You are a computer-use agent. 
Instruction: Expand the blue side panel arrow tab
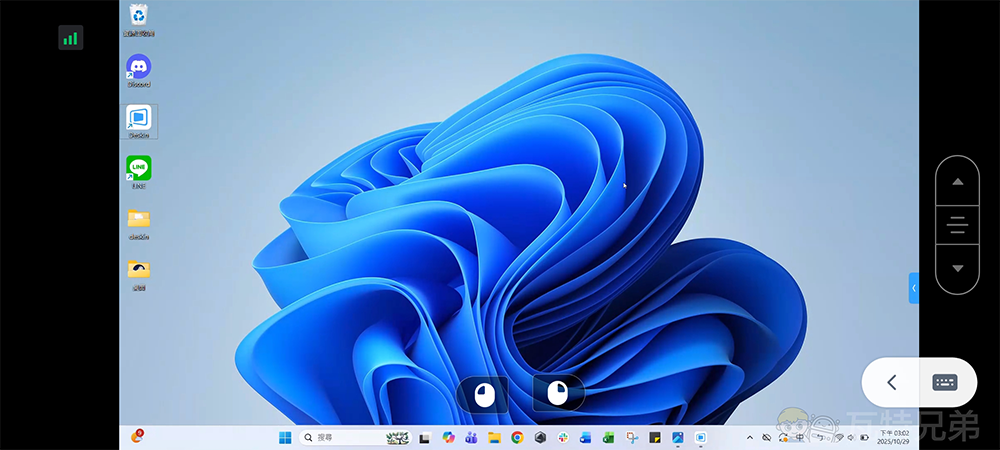913,287
